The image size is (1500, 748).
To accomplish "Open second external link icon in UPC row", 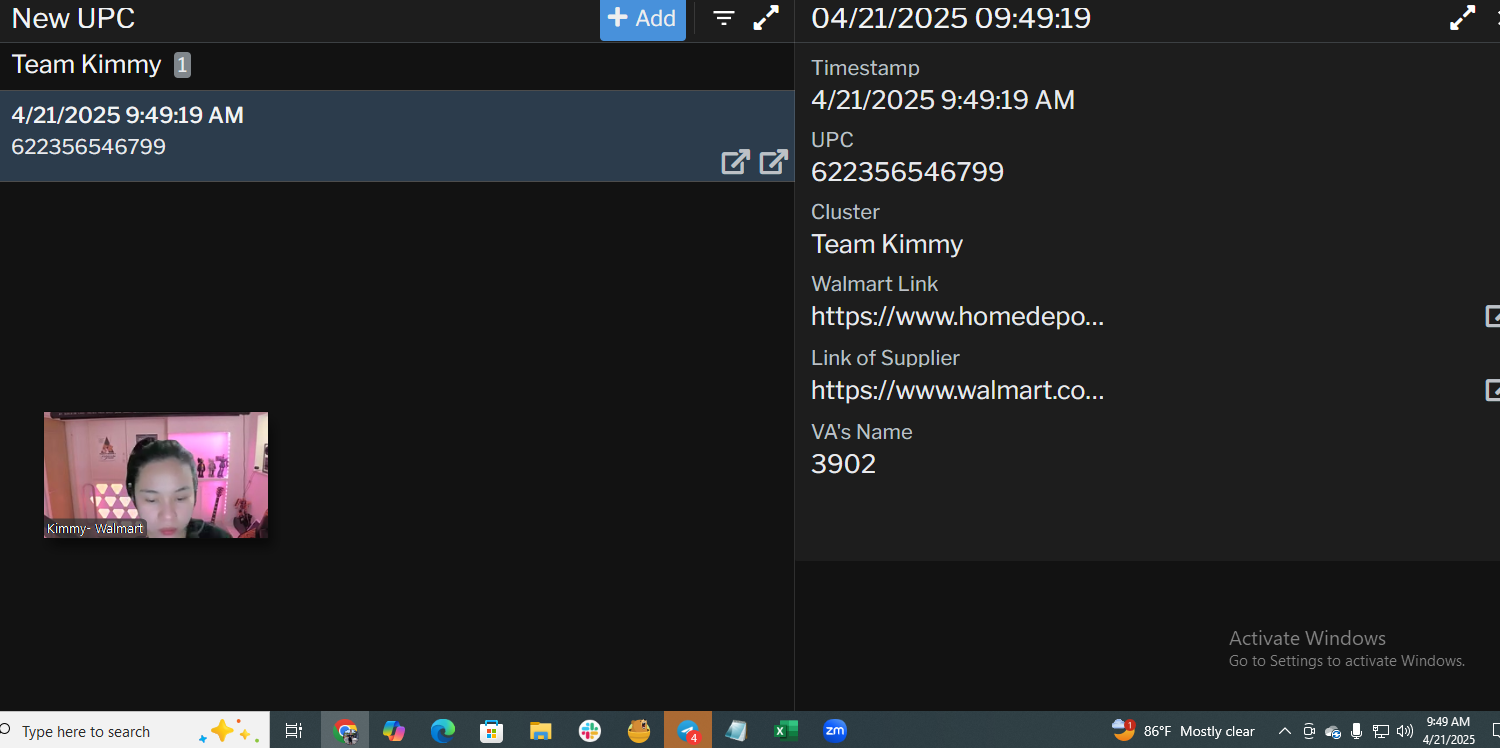I will (773, 162).
